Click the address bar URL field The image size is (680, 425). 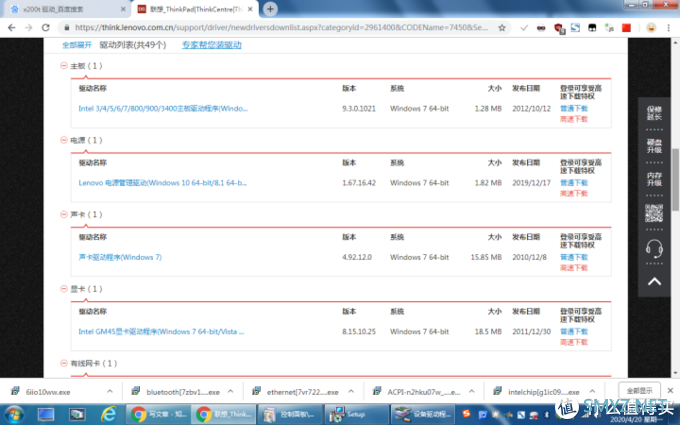(x=281, y=28)
